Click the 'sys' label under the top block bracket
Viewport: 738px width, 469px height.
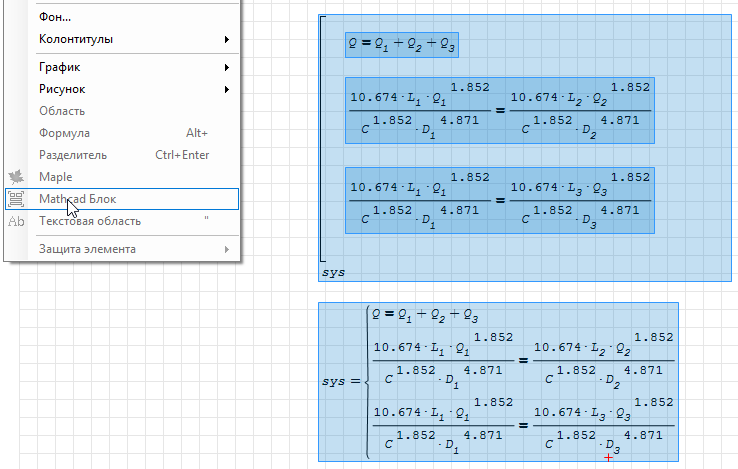click(331, 272)
